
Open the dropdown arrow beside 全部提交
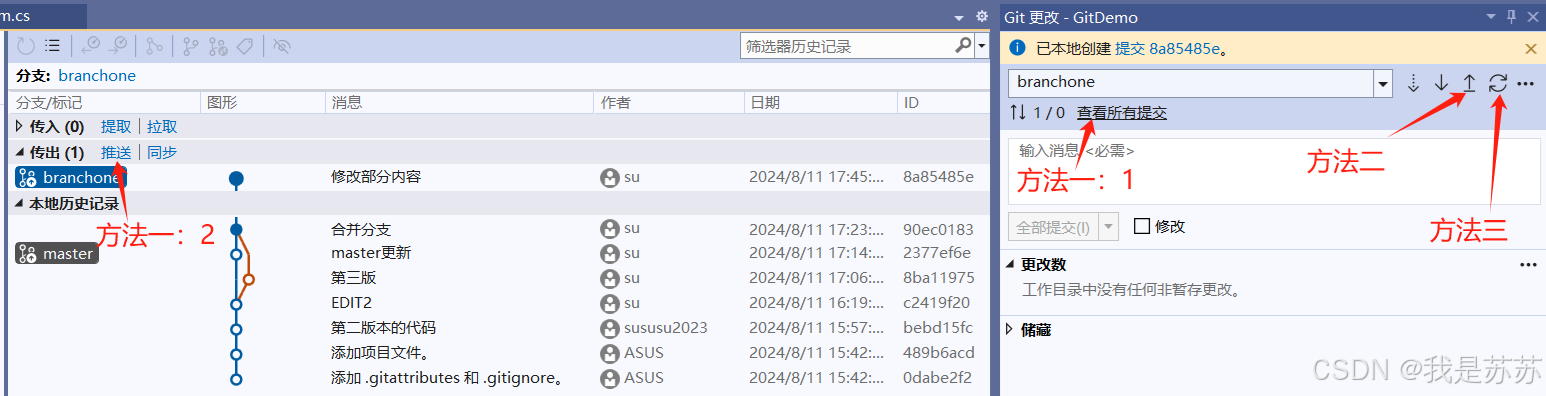click(1107, 226)
